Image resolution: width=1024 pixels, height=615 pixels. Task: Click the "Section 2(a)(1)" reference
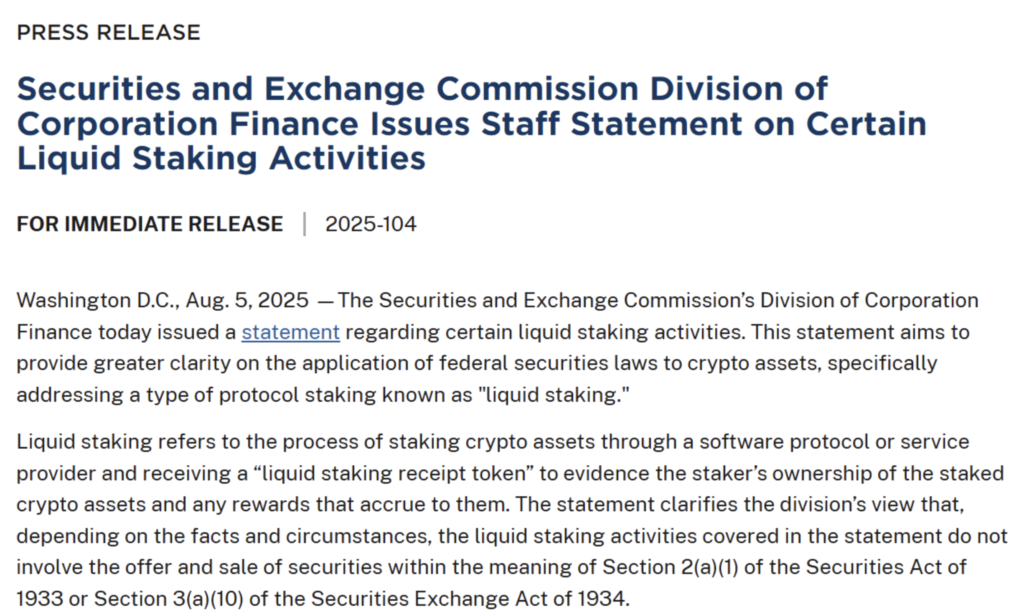[x=670, y=567]
